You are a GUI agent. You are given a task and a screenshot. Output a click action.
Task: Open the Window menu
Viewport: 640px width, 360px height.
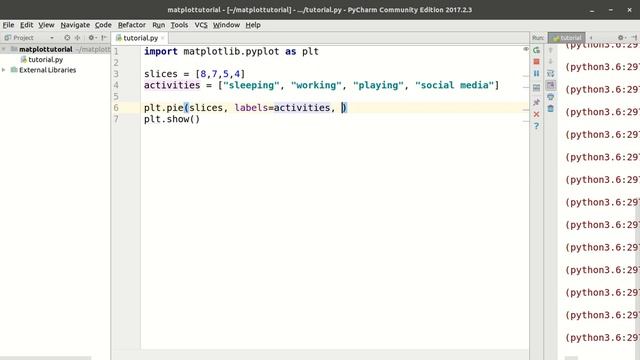(226, 25)
